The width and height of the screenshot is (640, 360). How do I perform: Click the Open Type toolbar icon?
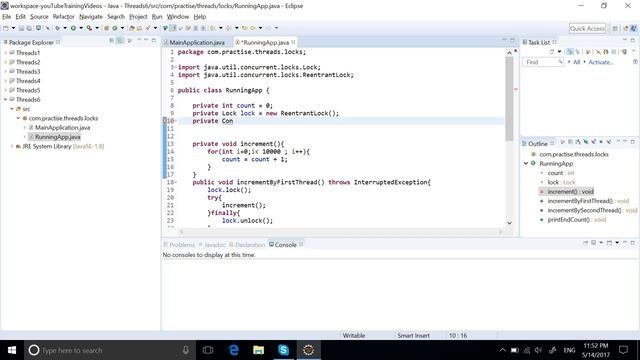[x=131, y=28]
